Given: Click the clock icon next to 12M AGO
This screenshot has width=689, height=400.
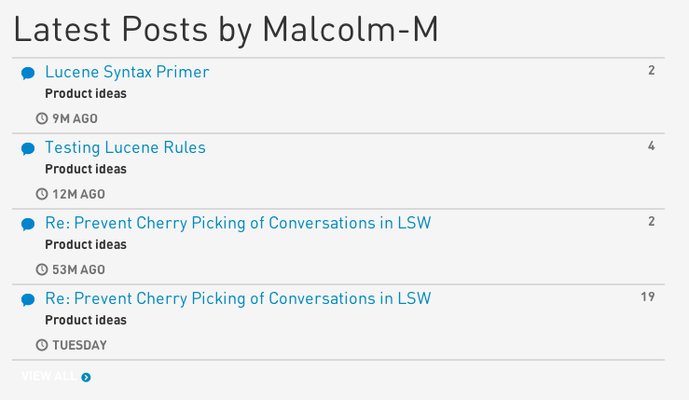Looking at the screenshot, I should 42,194.
